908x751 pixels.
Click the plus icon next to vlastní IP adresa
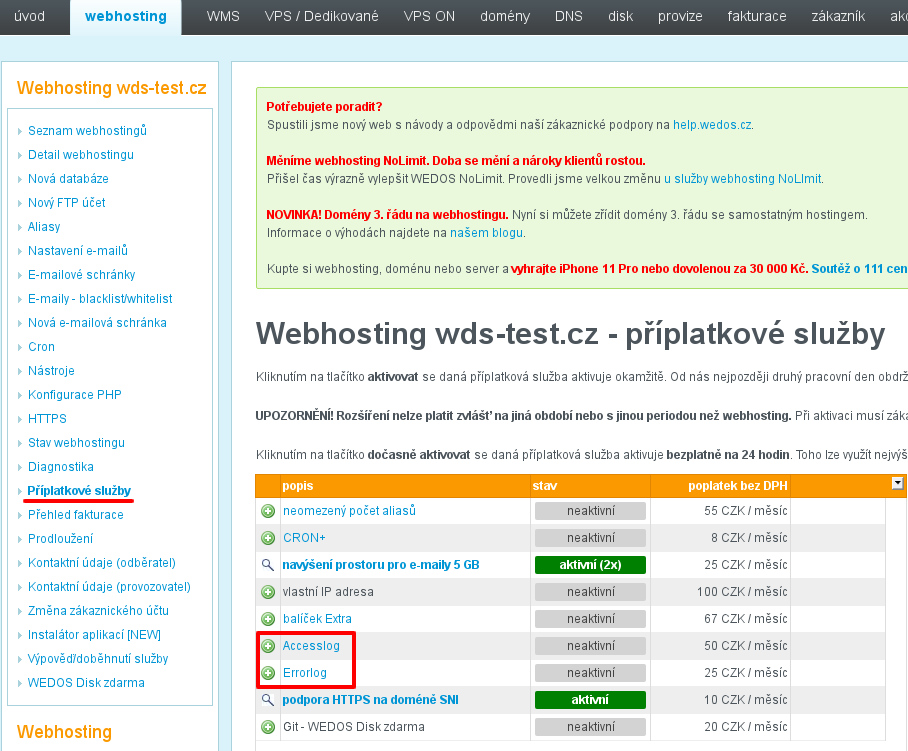click(268, 592)
